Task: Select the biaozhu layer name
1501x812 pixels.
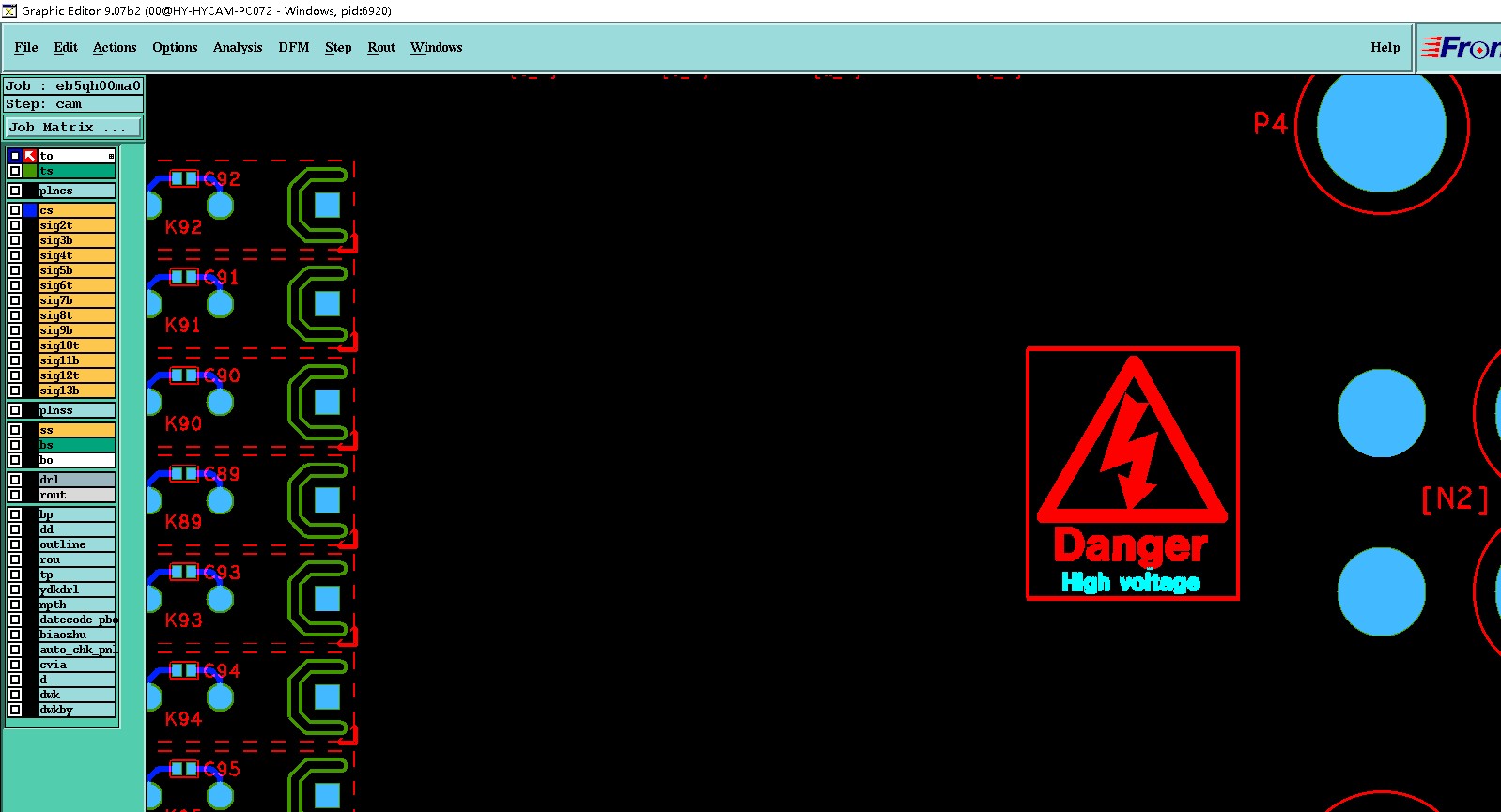Action: [x=77, y=635]
